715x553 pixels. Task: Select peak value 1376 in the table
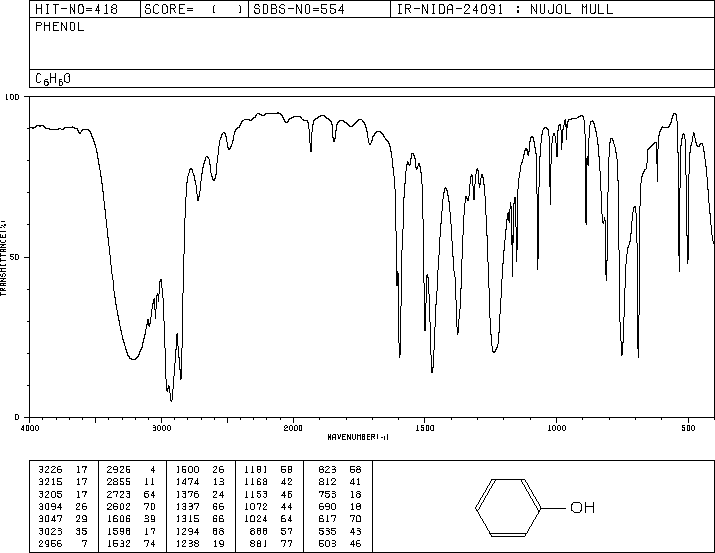[x=187, y=494]
